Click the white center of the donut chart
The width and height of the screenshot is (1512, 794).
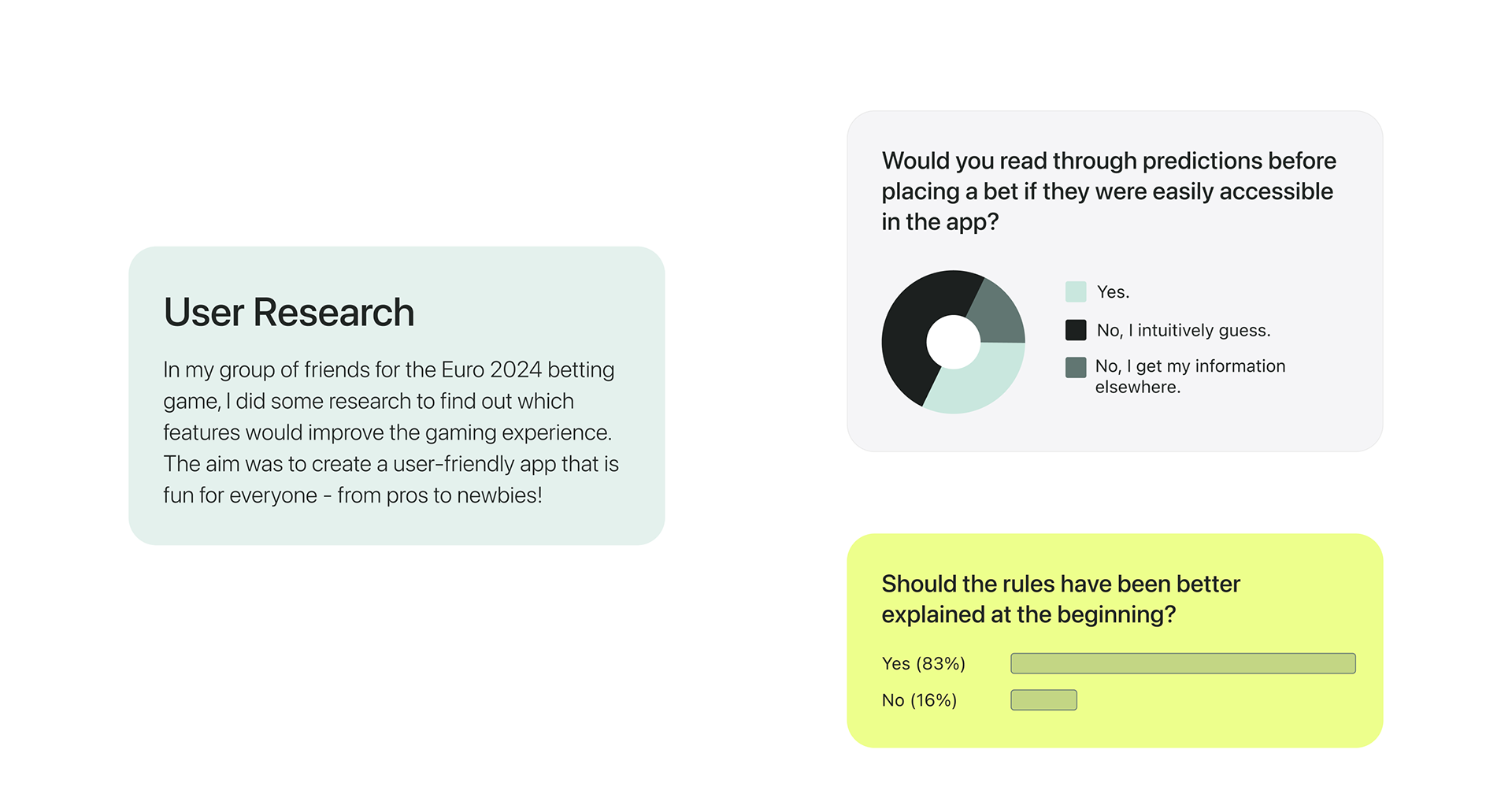[x=954, y=342]
